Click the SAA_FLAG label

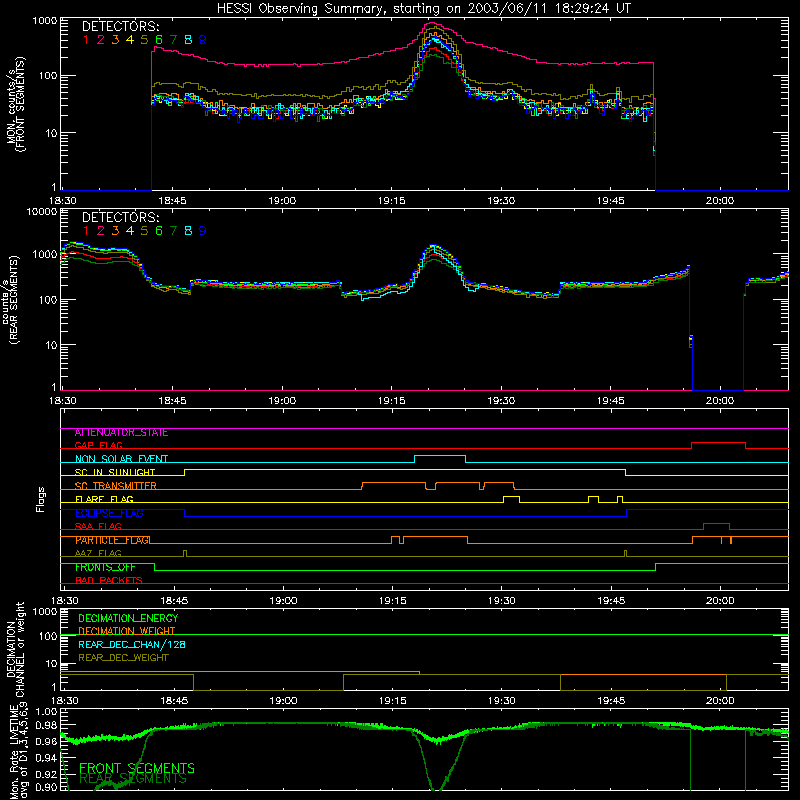tap(98, 526)
